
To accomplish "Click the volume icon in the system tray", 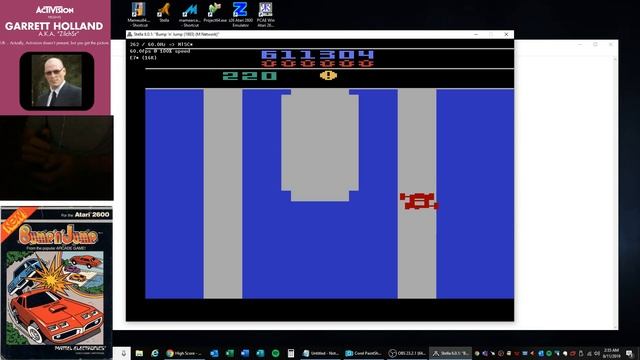I will pyautogui.click(x=596, y=353).
